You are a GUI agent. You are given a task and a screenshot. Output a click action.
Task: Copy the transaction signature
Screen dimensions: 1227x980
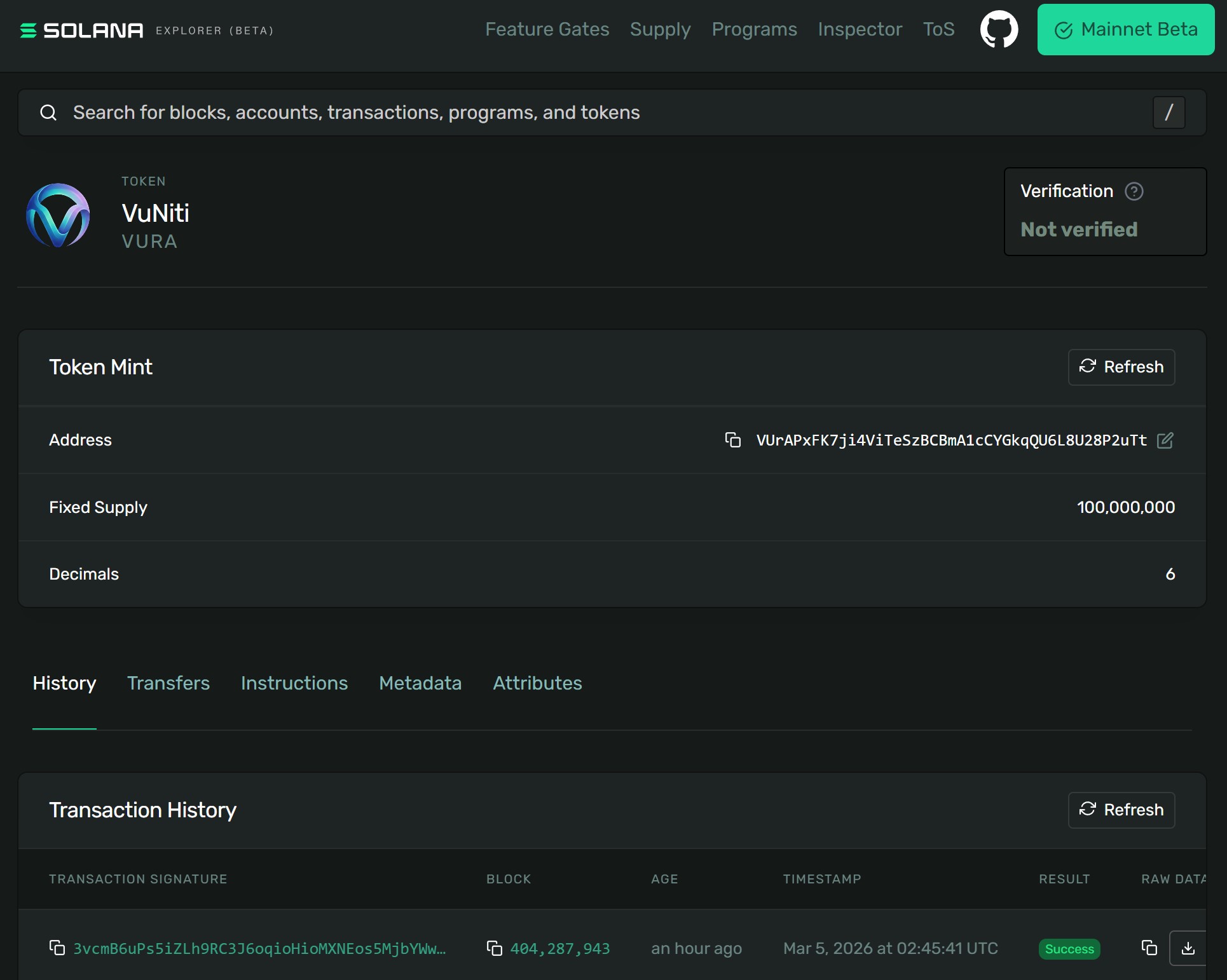click(56, 949)
